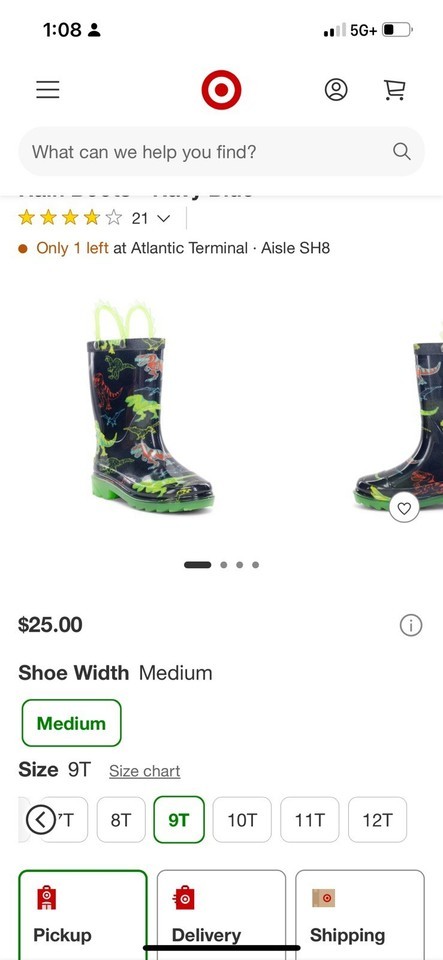Select the Pickup fulfillment tab
The width and height of the screenshot is (443, 960).
[83, 915]
